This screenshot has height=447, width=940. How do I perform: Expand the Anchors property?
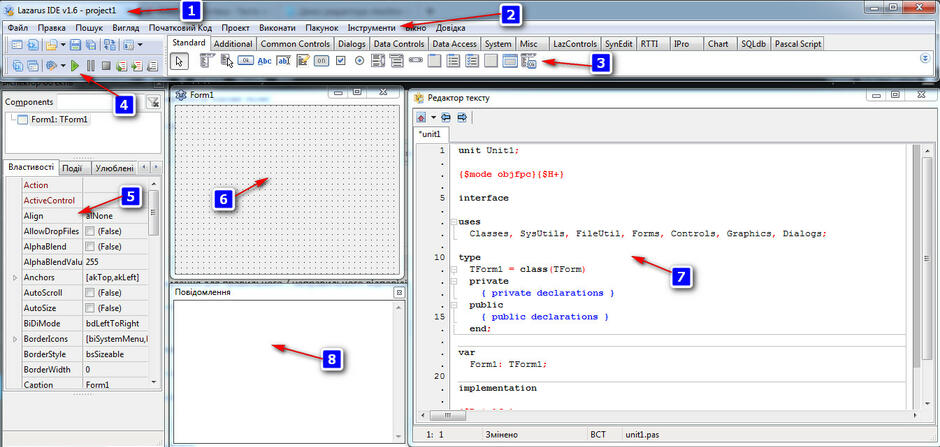(15, 278)
